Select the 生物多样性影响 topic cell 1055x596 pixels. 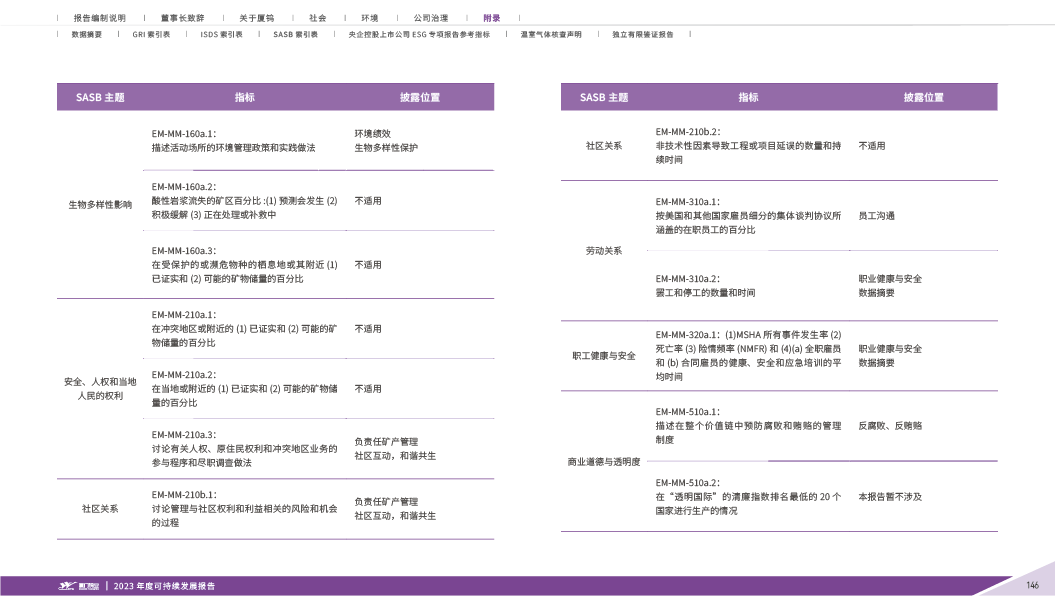[x=99, y=205]
